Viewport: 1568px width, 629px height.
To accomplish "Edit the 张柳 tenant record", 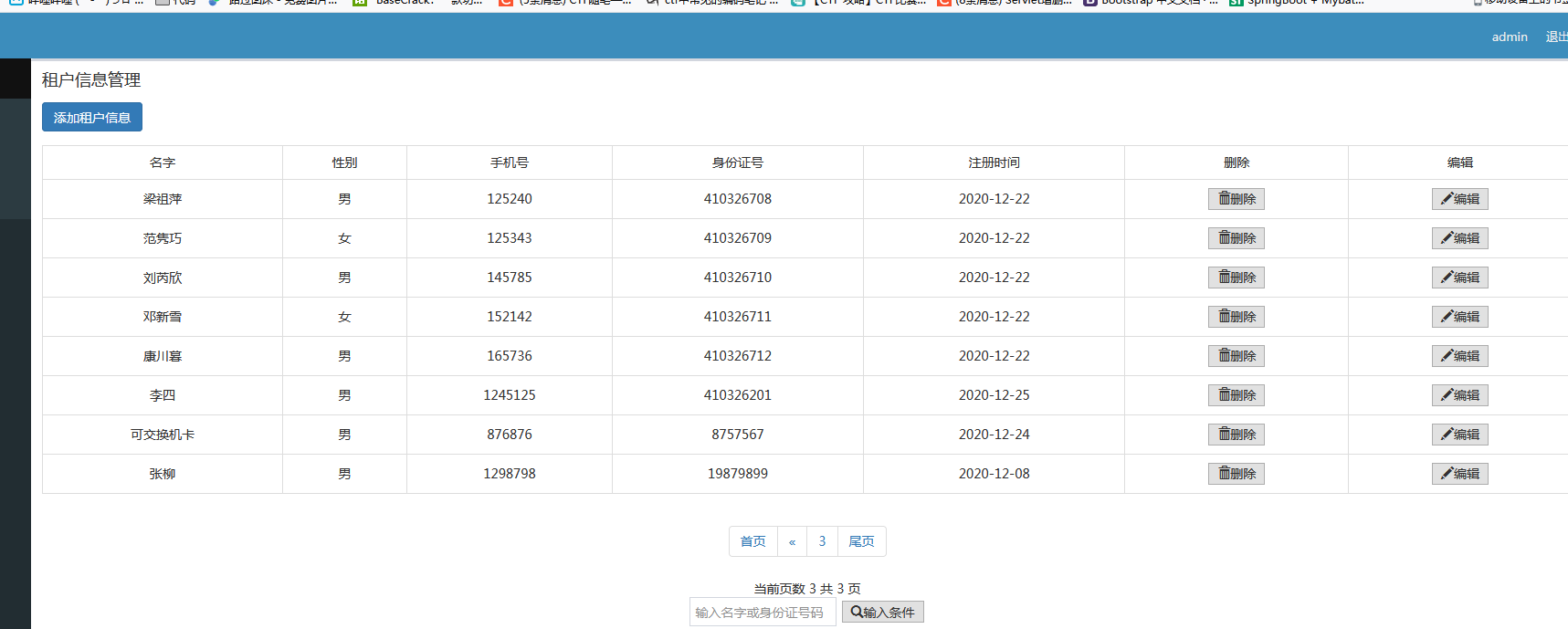I will tap(1459, 474).
